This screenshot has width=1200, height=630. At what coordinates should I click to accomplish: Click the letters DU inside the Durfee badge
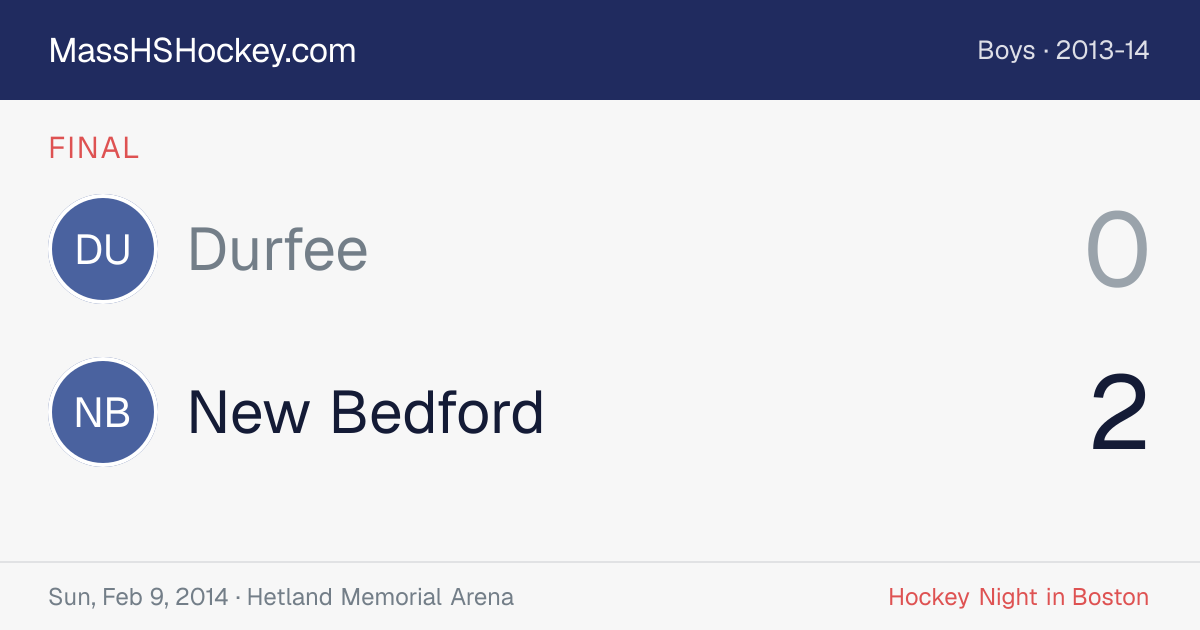[103, 250]
